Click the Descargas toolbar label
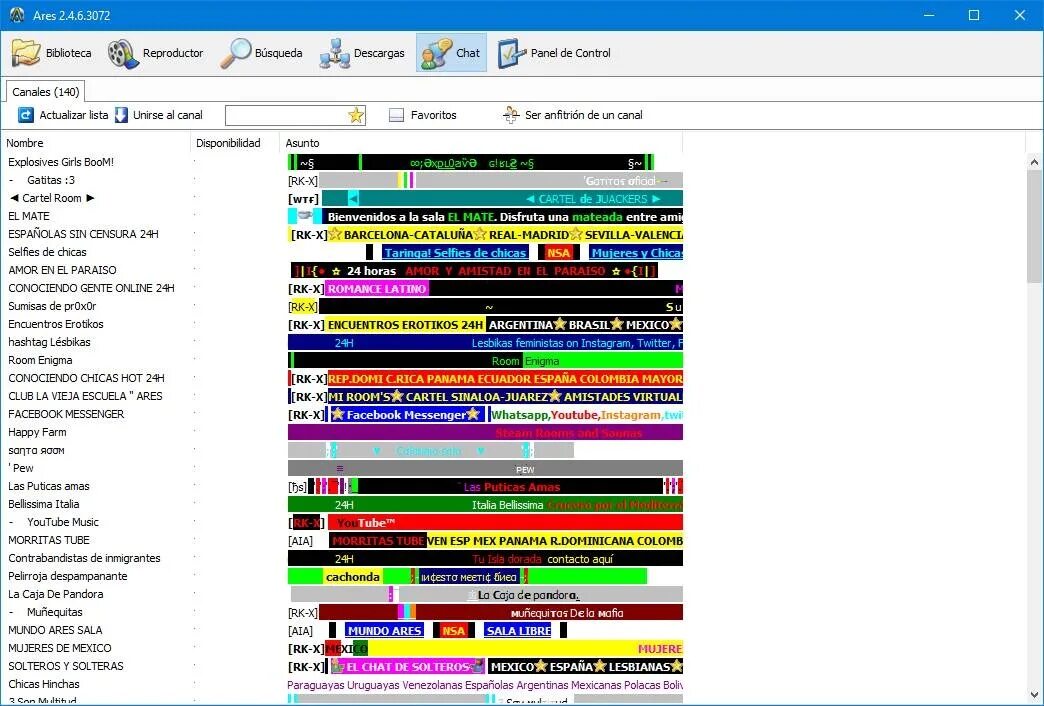Viewport: 1044px width, 706px height. [x=379, y=53]
